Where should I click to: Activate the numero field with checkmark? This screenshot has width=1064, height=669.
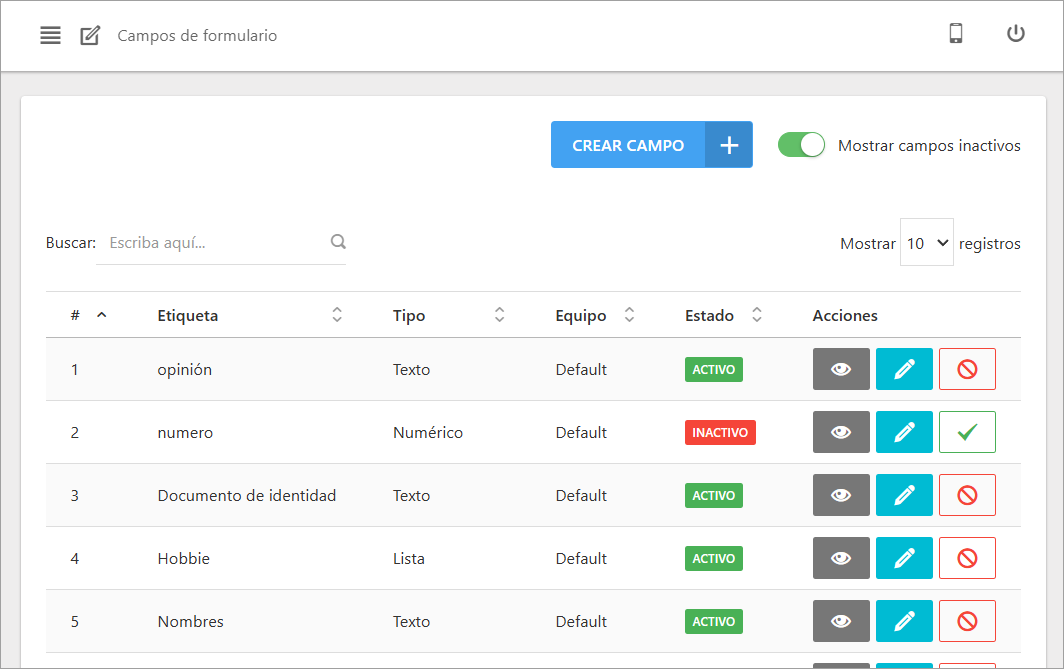[x=967, y=432]
